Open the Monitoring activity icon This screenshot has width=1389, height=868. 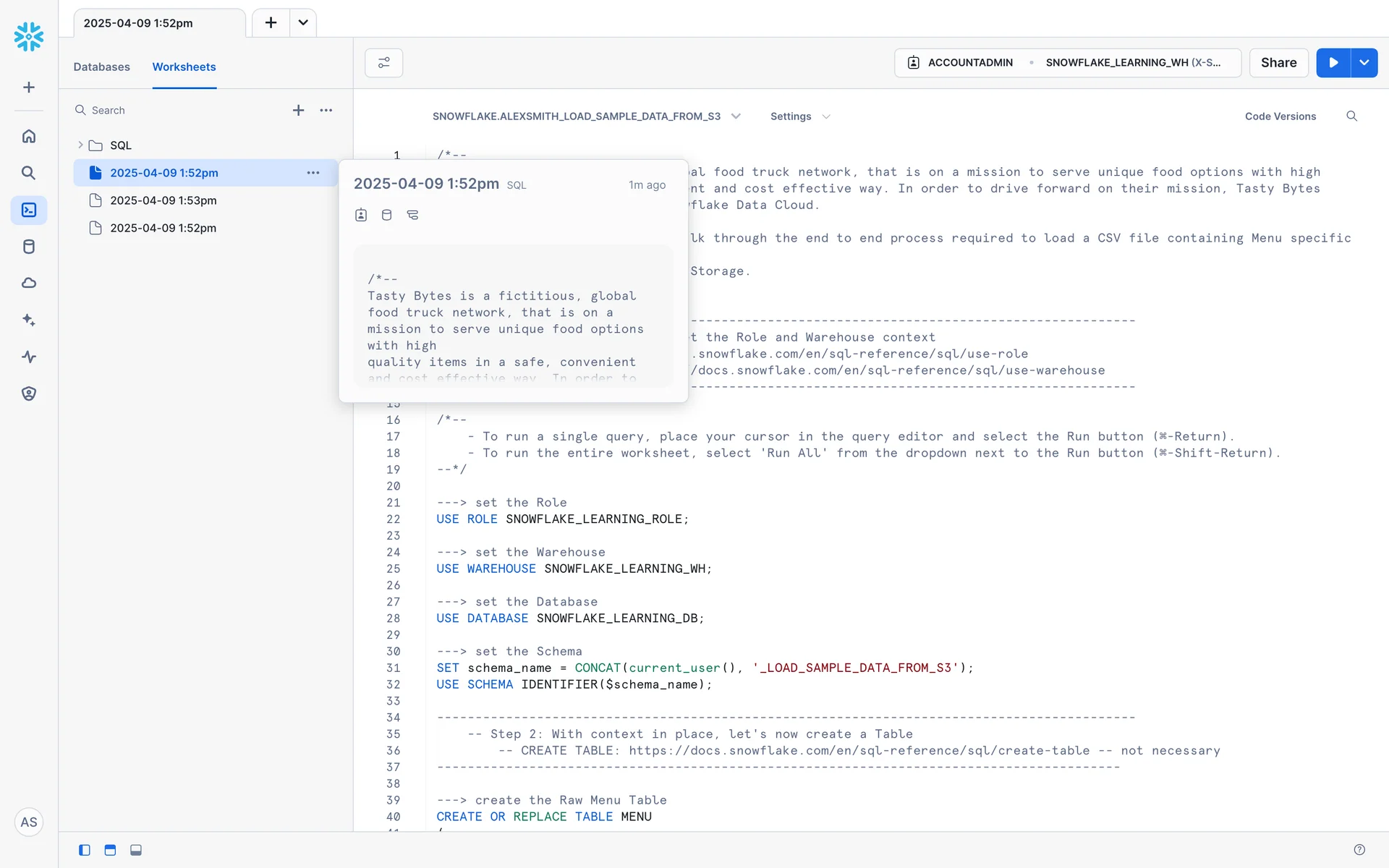(29, 357)
